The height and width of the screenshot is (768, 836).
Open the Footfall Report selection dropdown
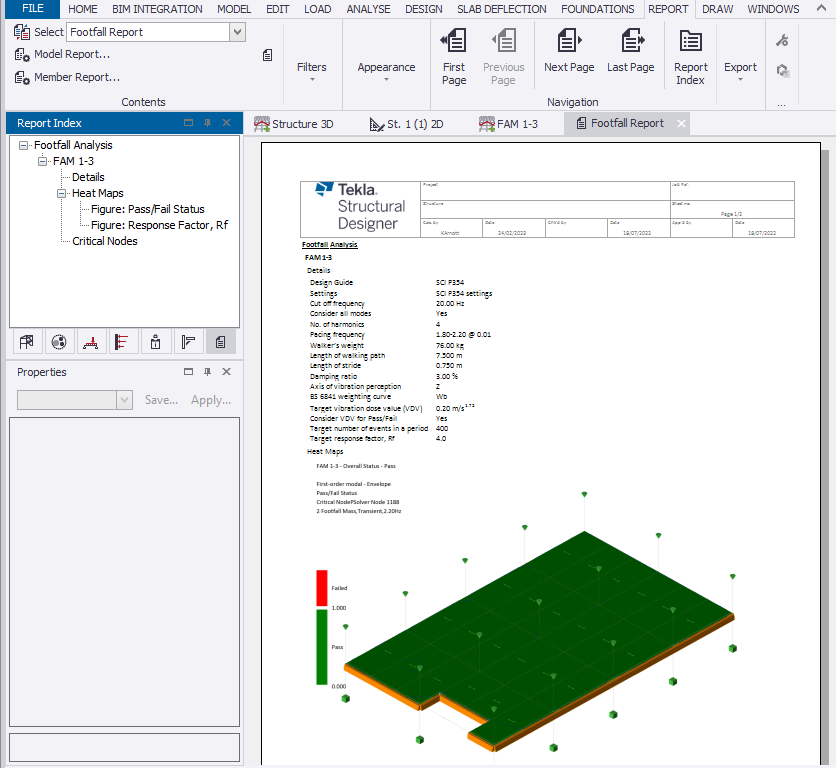[x=236, y=31]
